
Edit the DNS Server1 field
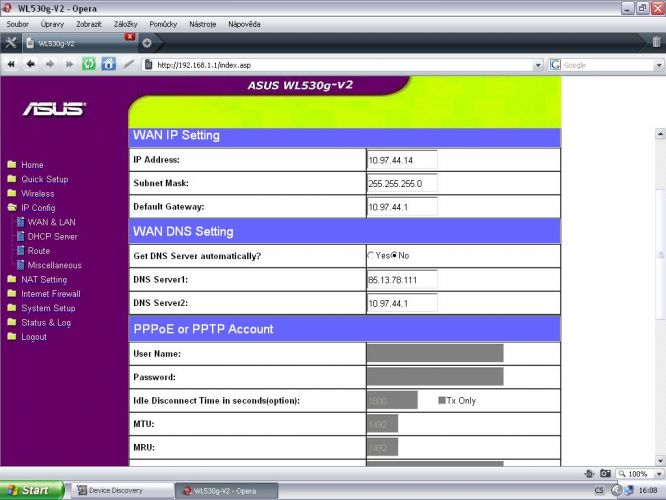click(x=402, y=280)
